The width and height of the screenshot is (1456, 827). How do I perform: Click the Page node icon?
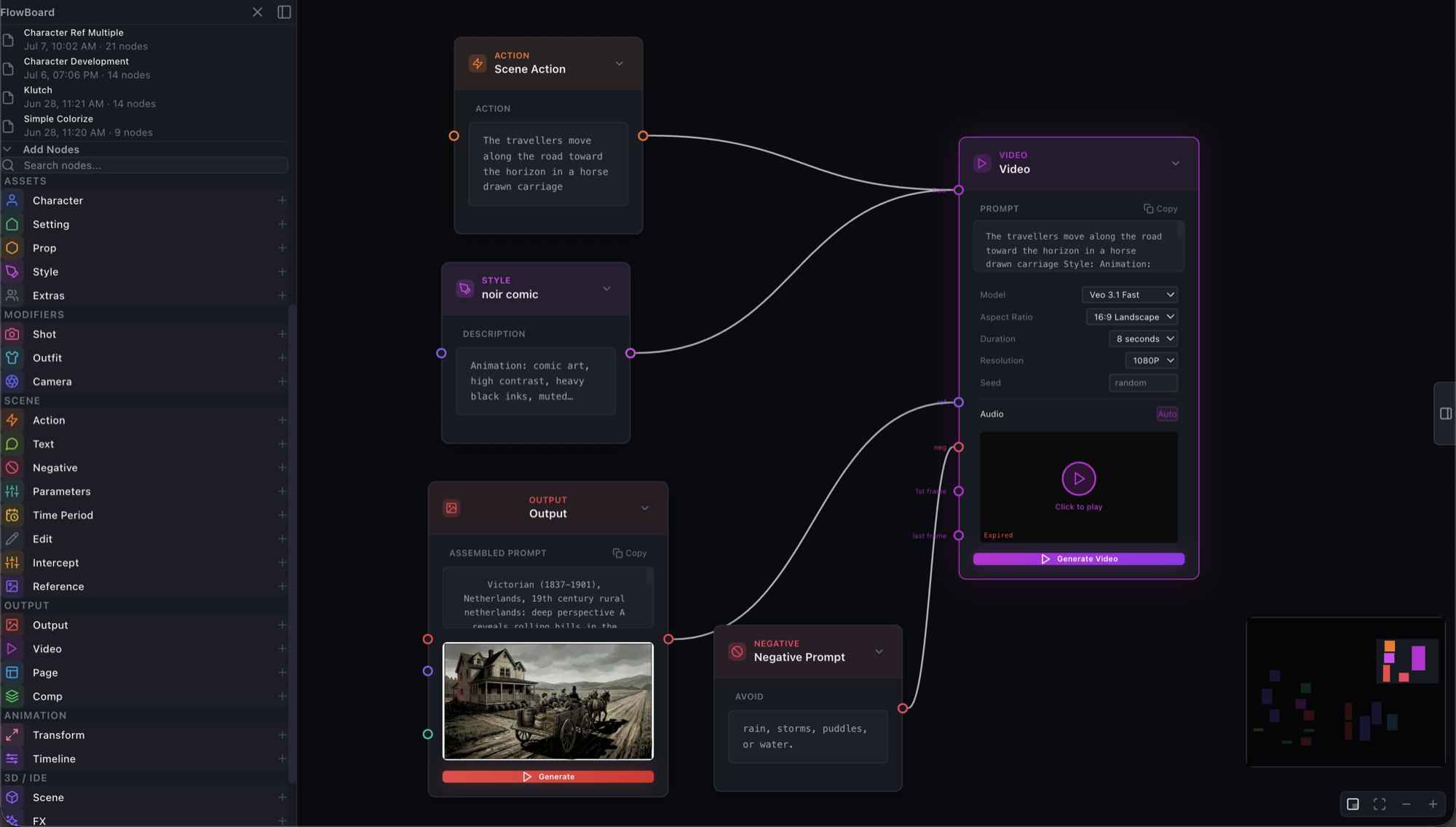coord(12,673)
